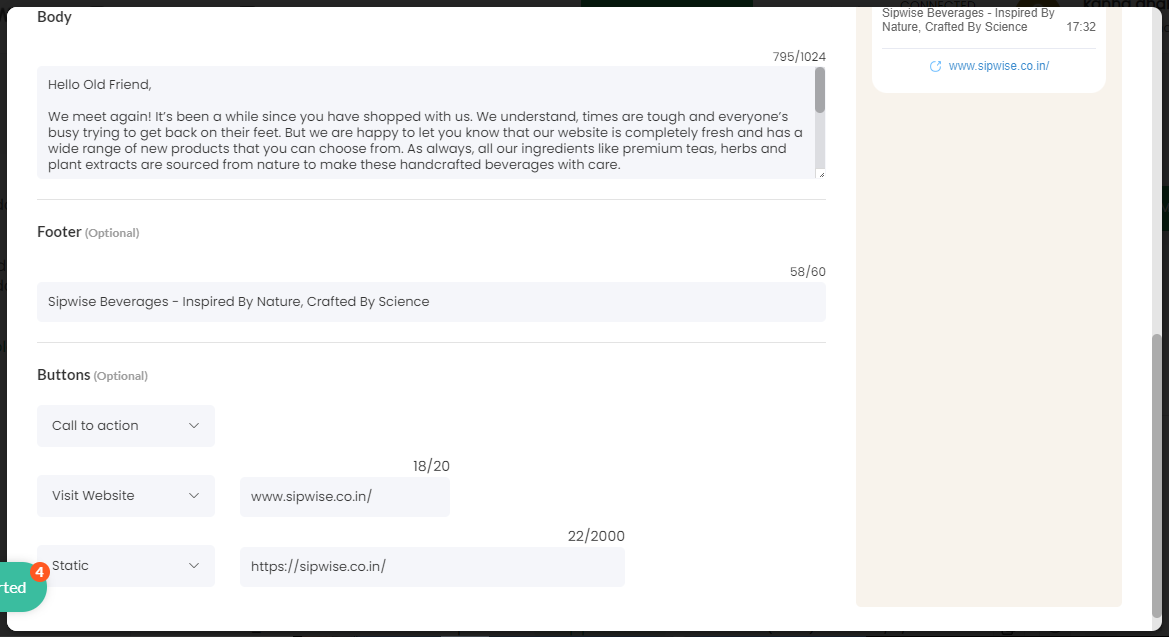Click the refresh icon beside www.sipwise.co.in in preview
The height and width of the screenshot is (637, 1169).
tap(935, 65)
